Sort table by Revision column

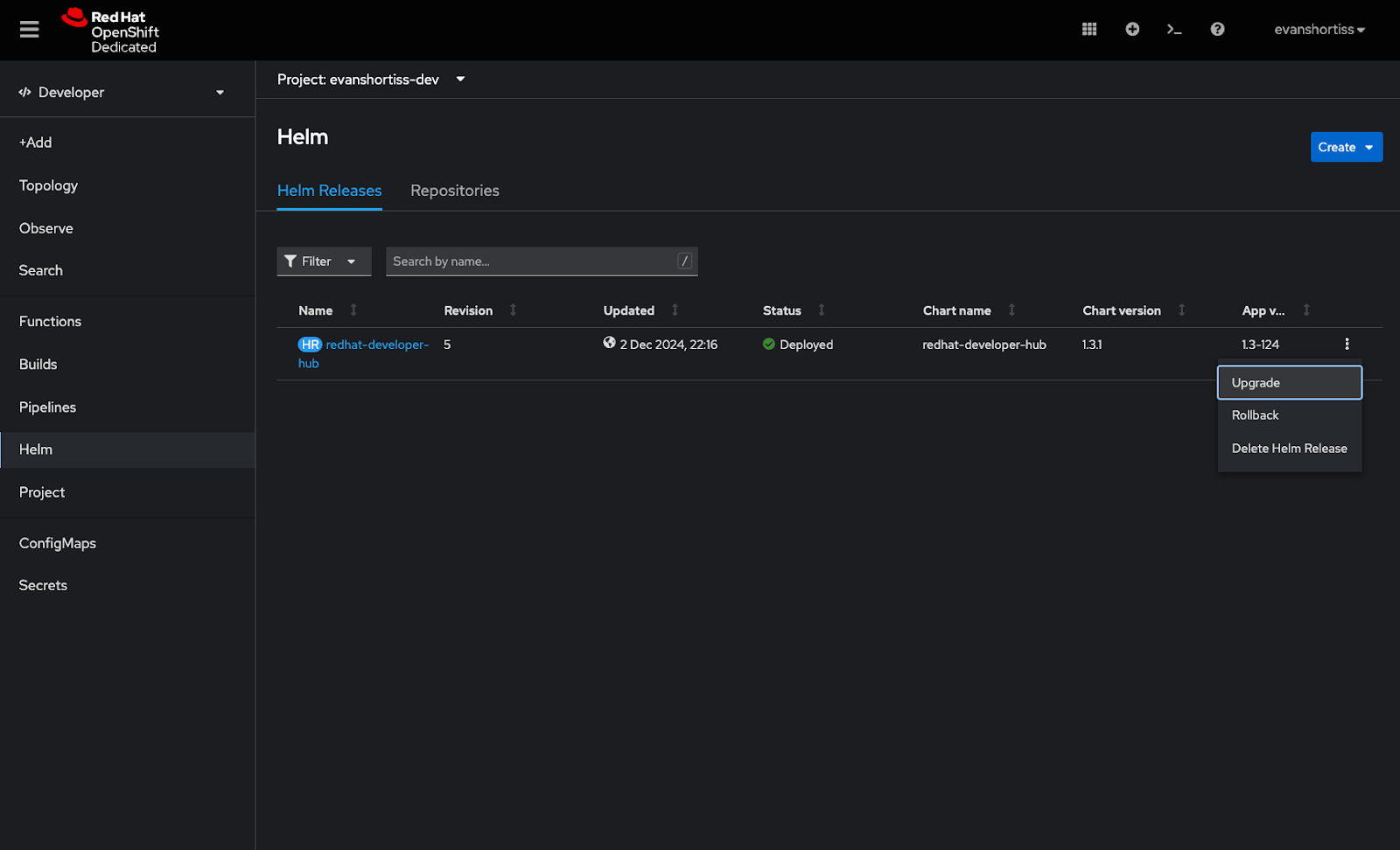[x=480, y=310]
